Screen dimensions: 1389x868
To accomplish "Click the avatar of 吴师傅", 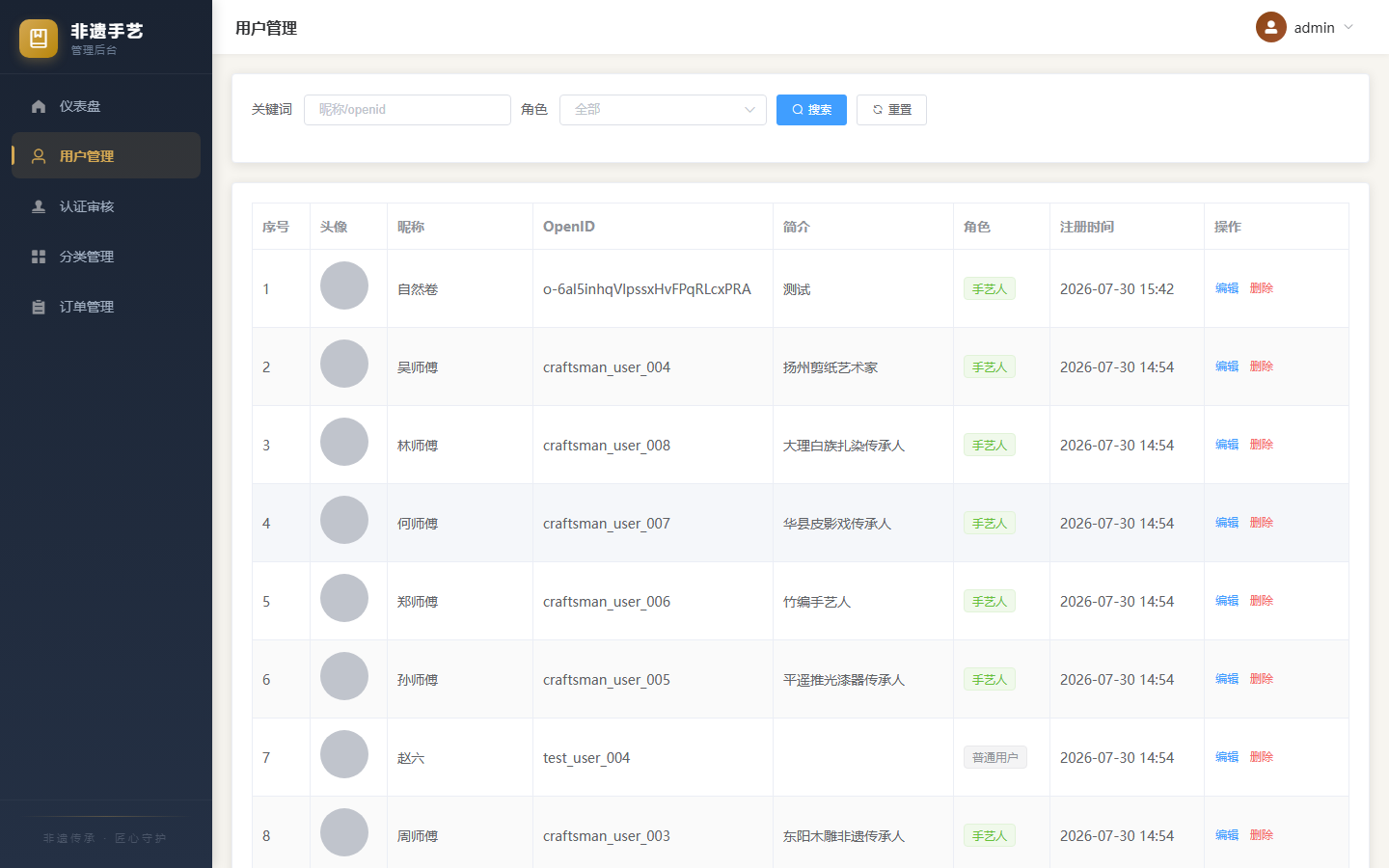I will (344, 364).
